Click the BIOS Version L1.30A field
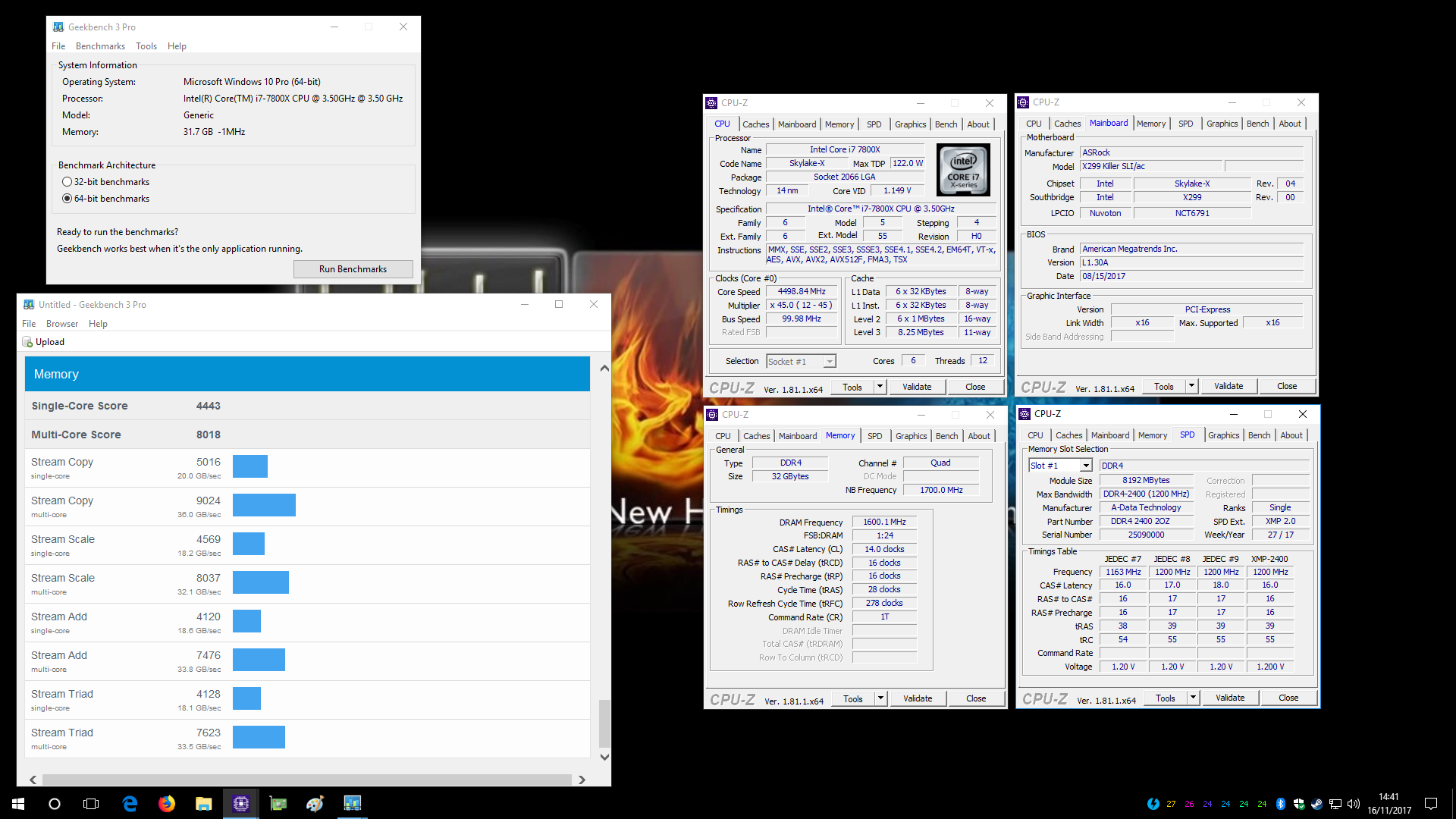 [x=1191, y=262]
